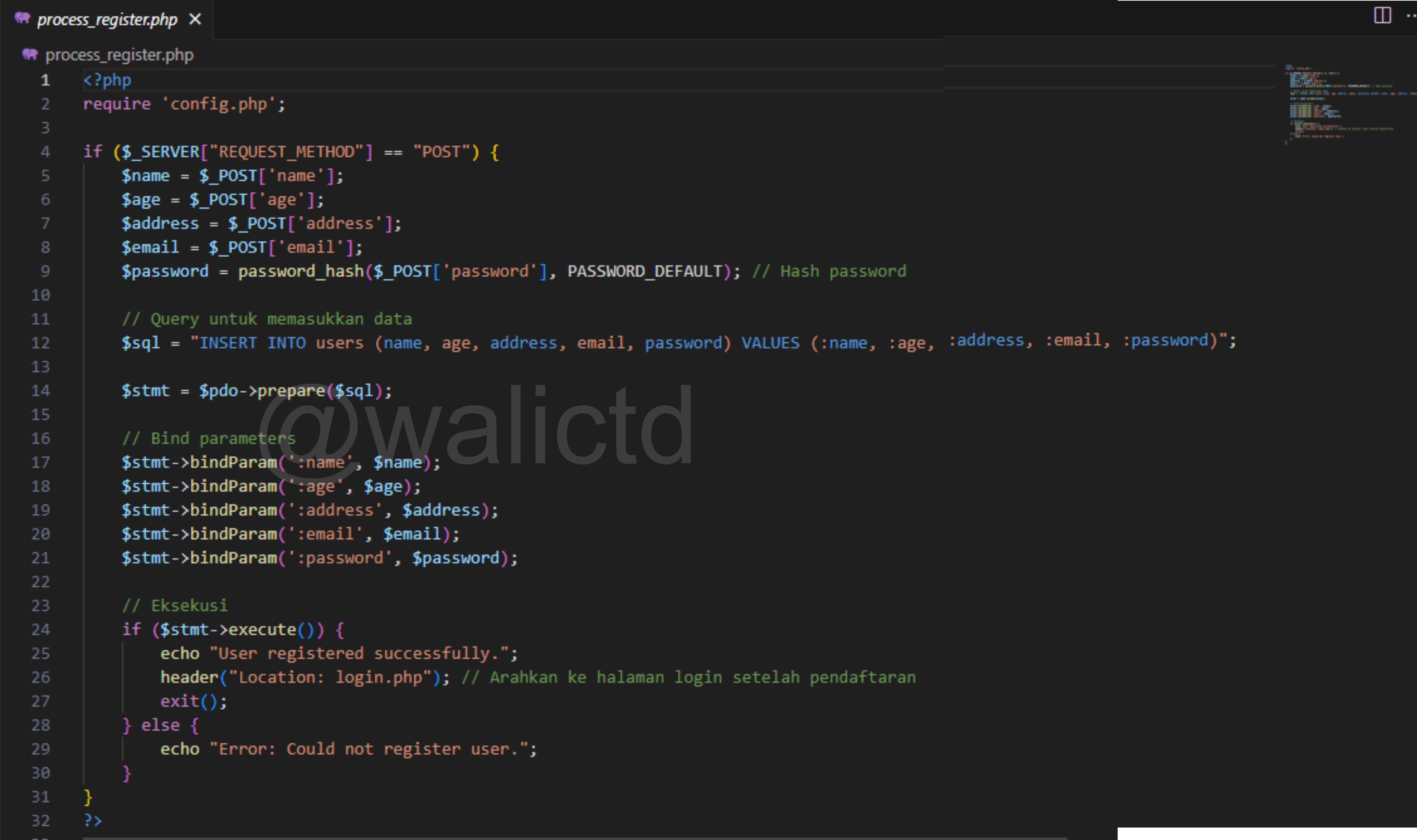Click the process_register.php breadcrumb item
Viewport: 1417px width, 840px height.
click(x=119, y=55)
